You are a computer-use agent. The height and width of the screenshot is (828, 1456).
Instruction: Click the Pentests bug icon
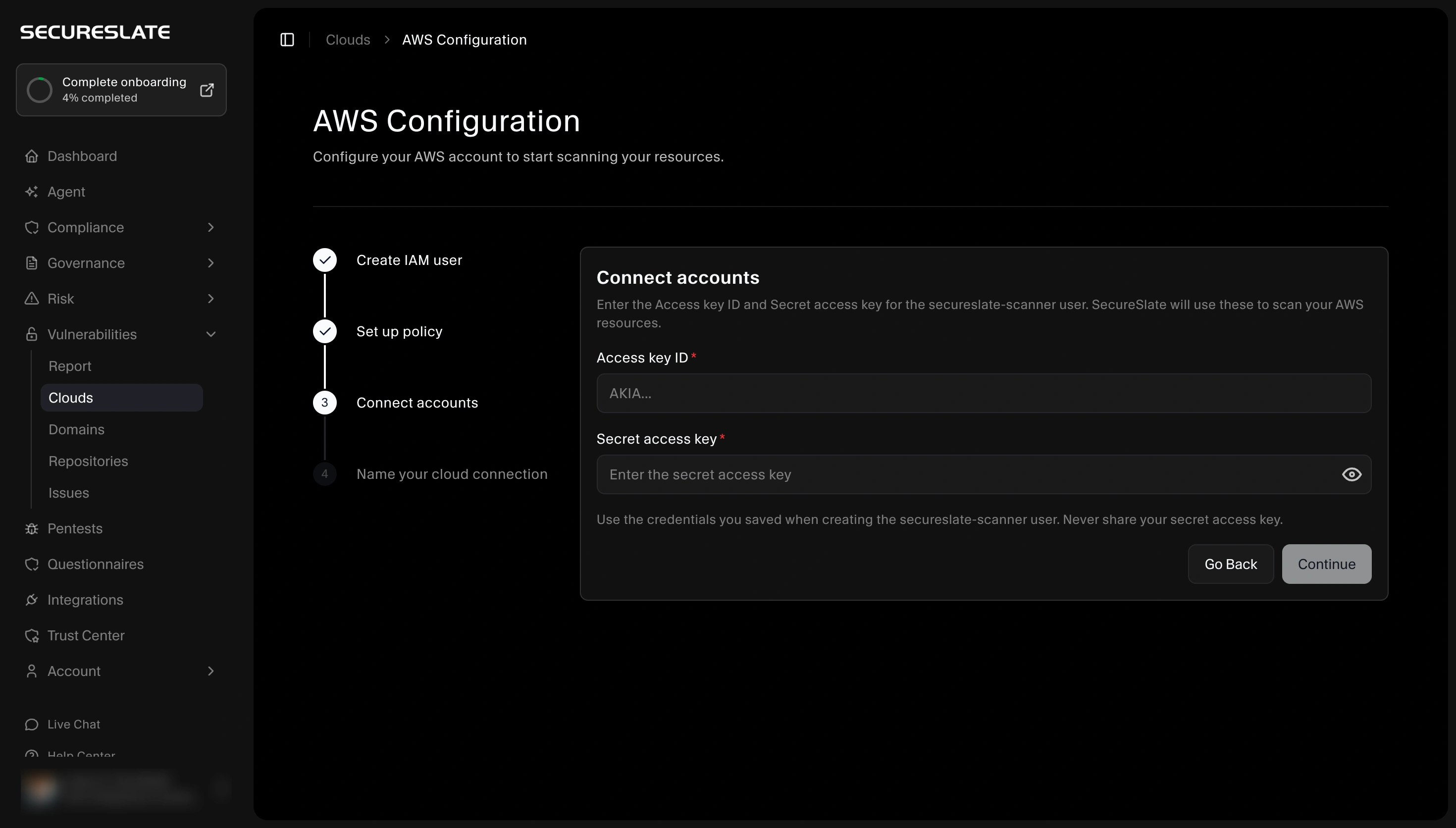click(x=32, y=528)
